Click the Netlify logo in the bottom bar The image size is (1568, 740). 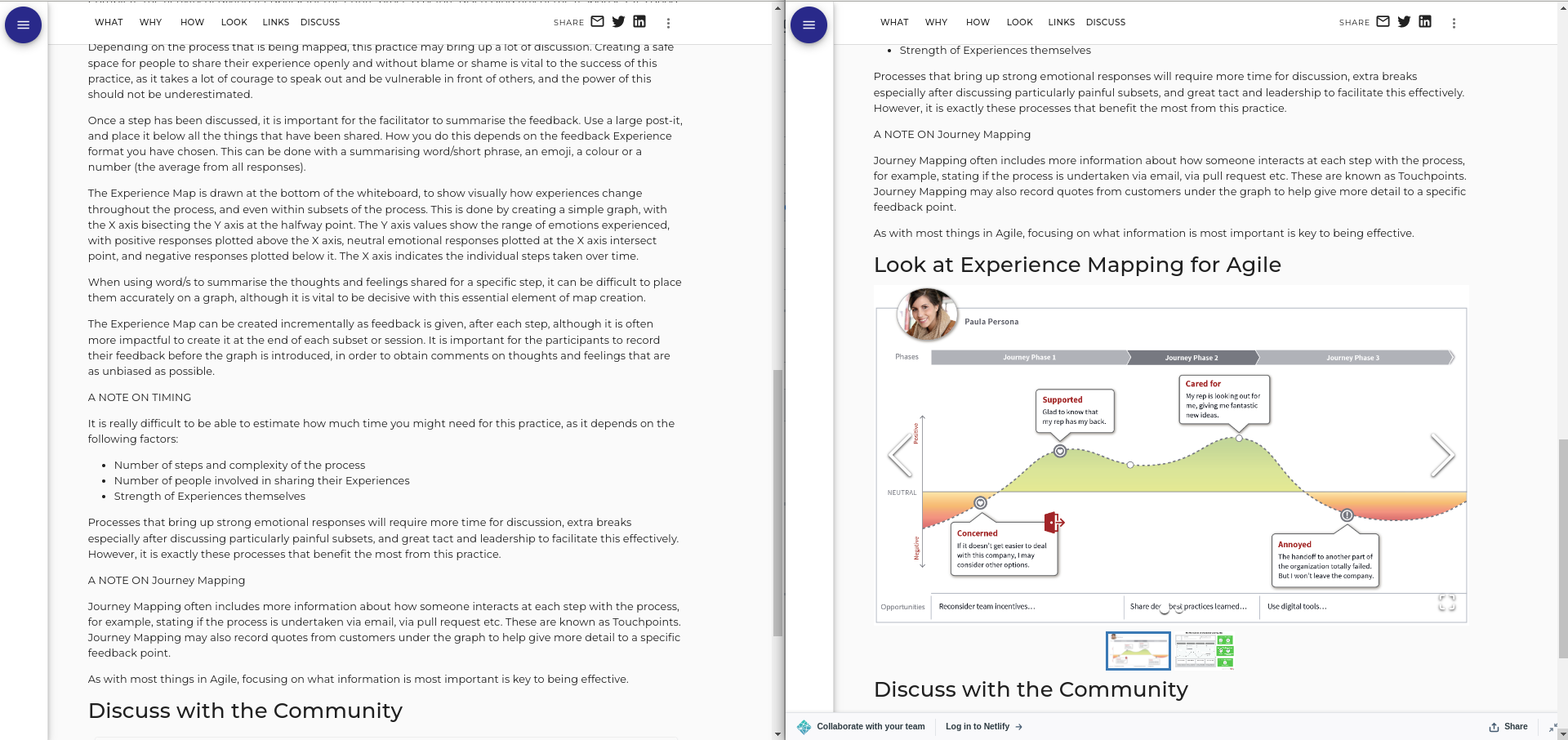804,726
